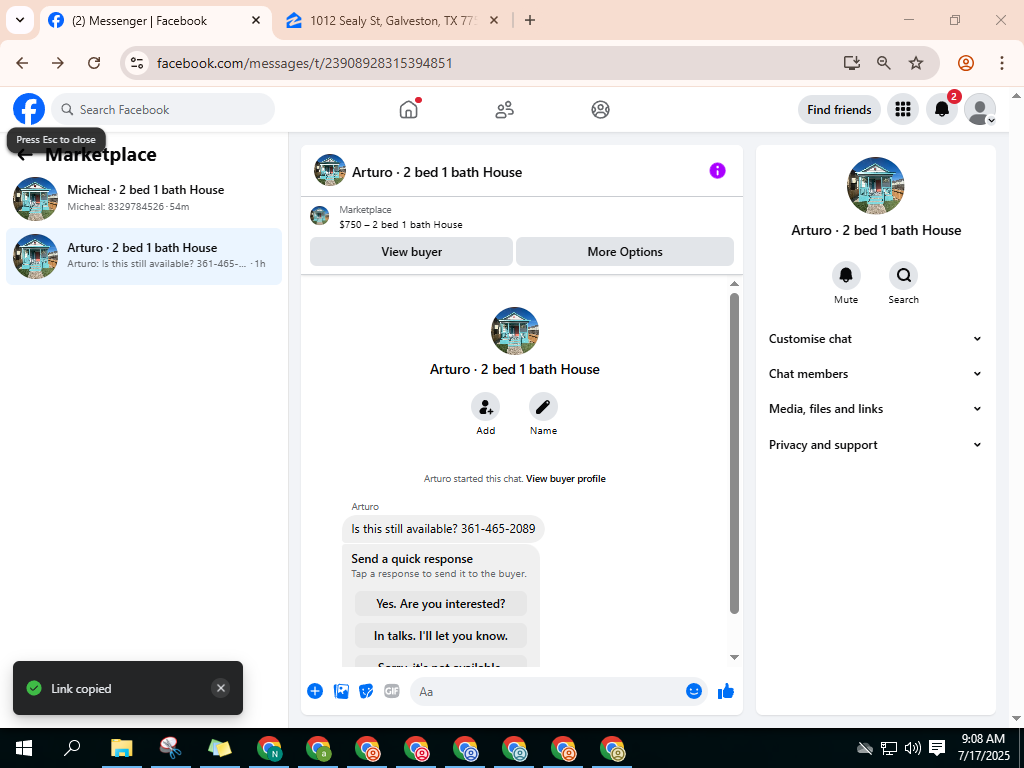
Task: Open Windows Start menu
Action: (x=24, y=748)
